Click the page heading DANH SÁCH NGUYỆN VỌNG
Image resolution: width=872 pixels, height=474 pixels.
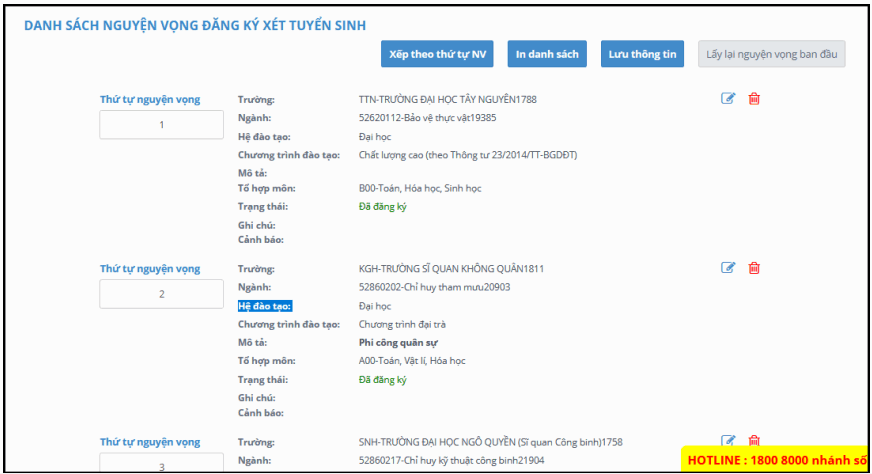(x=195, y=26)
